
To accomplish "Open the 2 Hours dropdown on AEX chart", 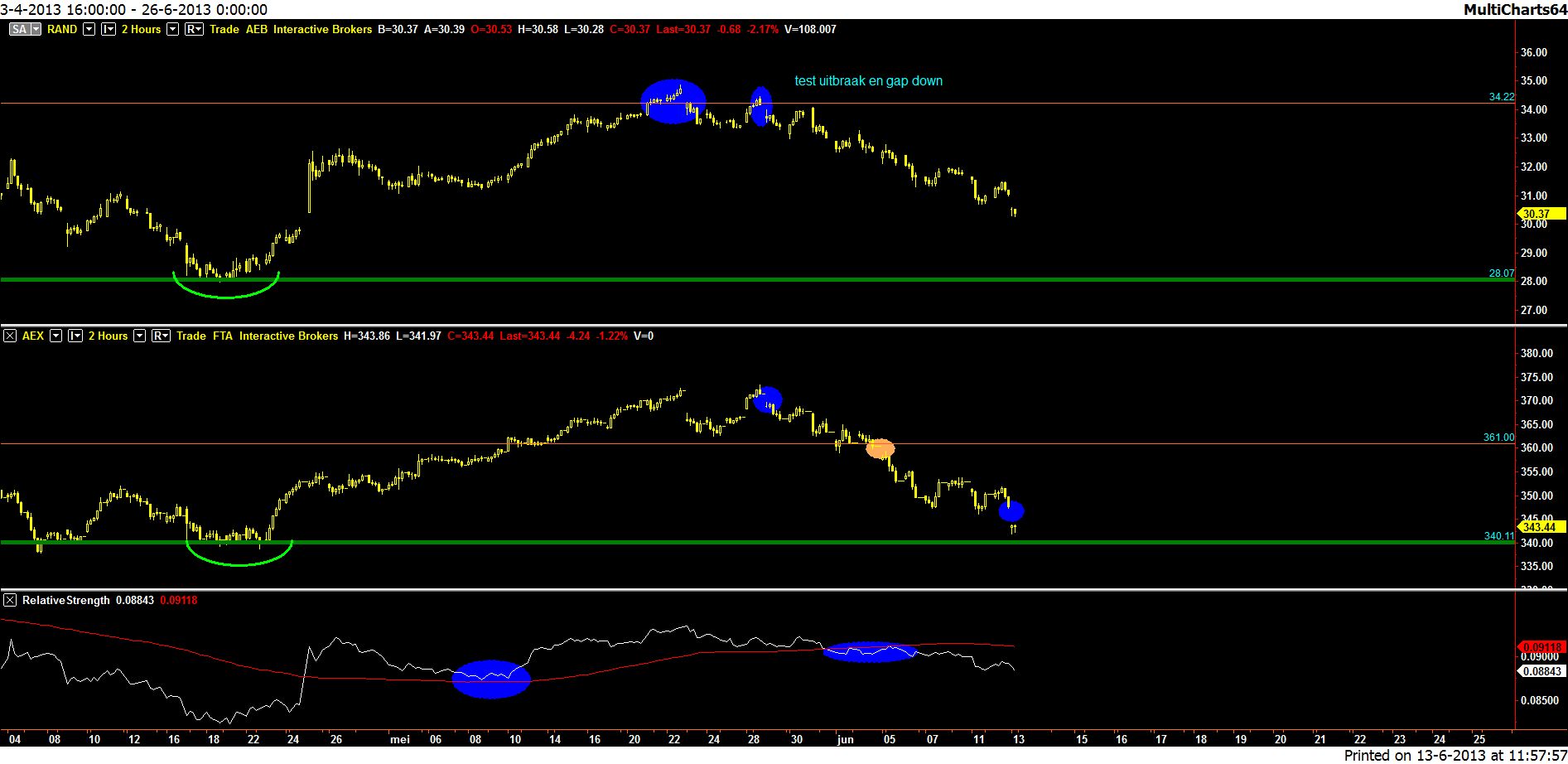I will click(139, 336).
